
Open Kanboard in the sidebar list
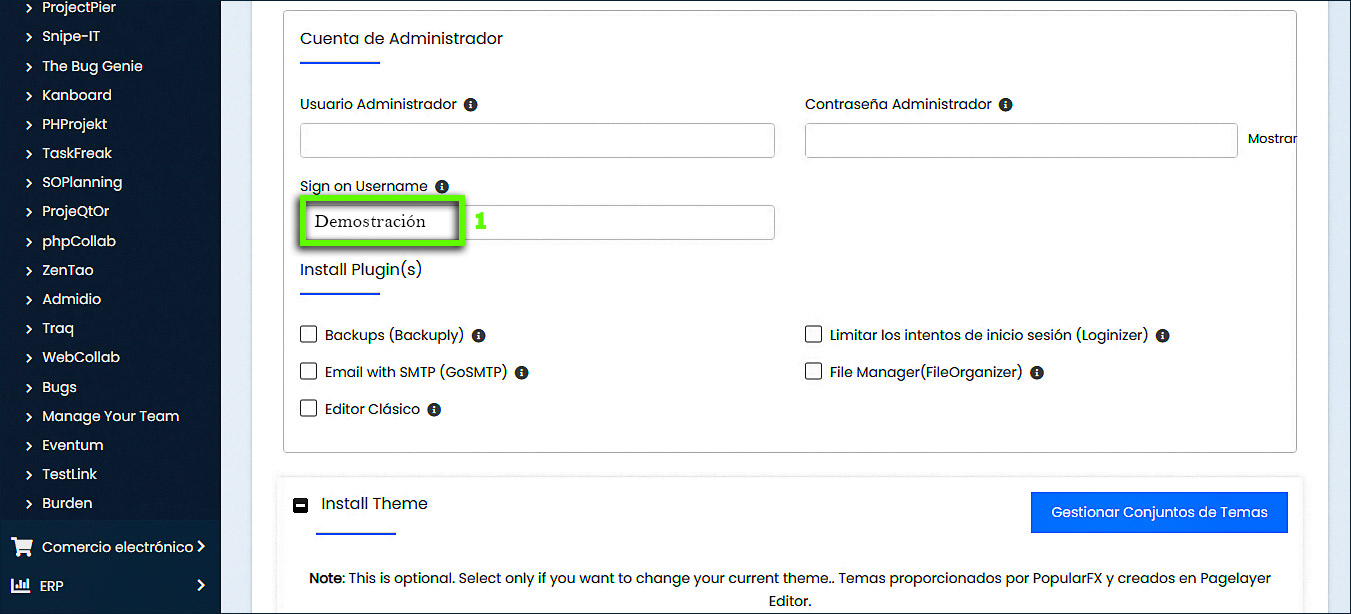click(76, 95)
